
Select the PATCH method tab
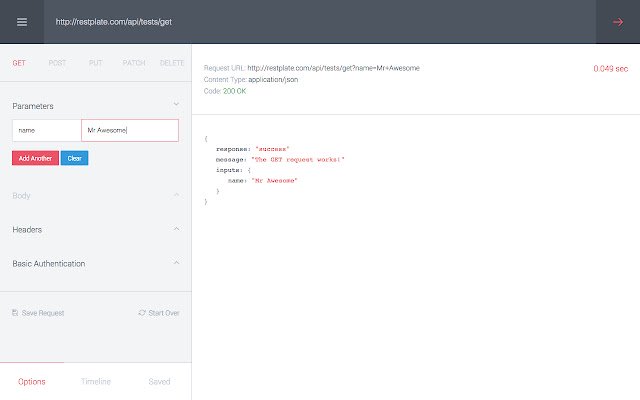134,63
